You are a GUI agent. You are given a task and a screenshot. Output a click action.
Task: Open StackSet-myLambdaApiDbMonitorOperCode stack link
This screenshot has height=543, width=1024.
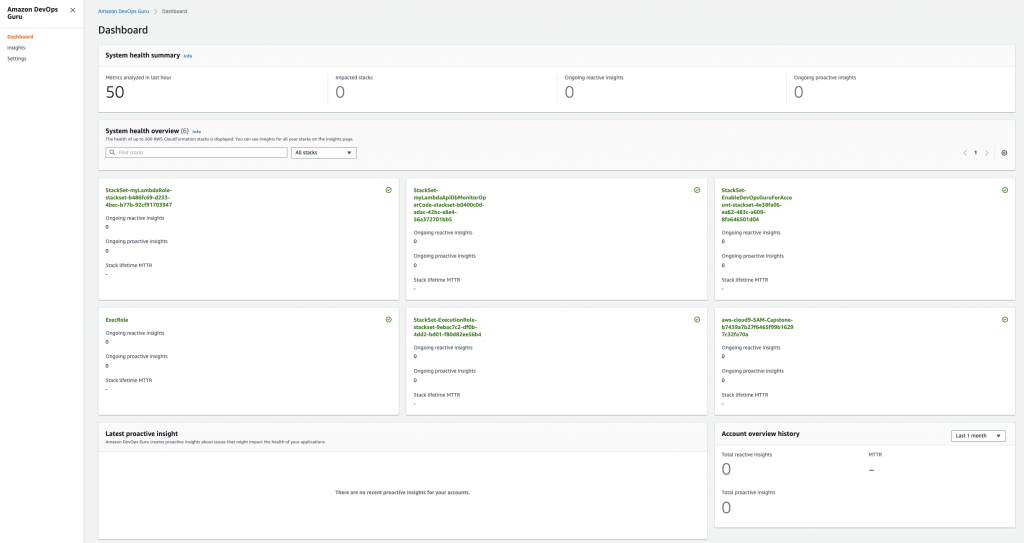pyautogui.click(x=449, y=205)
